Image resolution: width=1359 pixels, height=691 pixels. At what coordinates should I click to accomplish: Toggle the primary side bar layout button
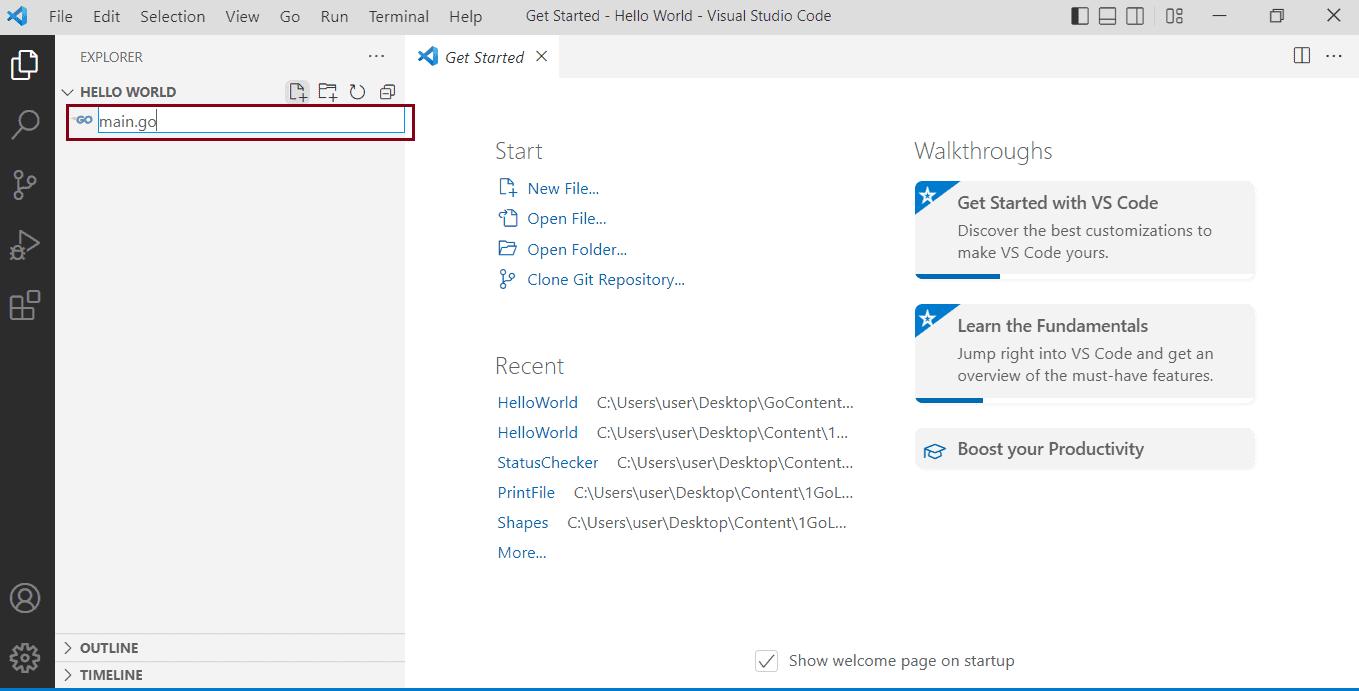coord(1079,16)
